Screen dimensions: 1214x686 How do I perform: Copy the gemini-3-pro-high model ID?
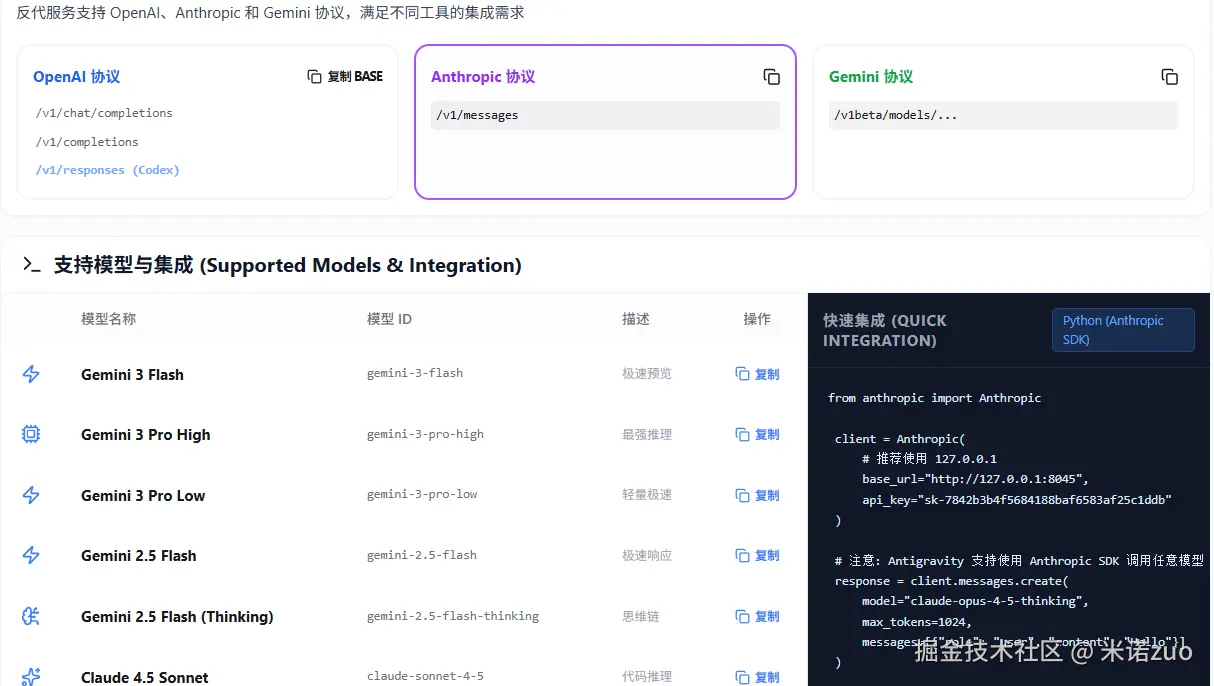point(757,434)
